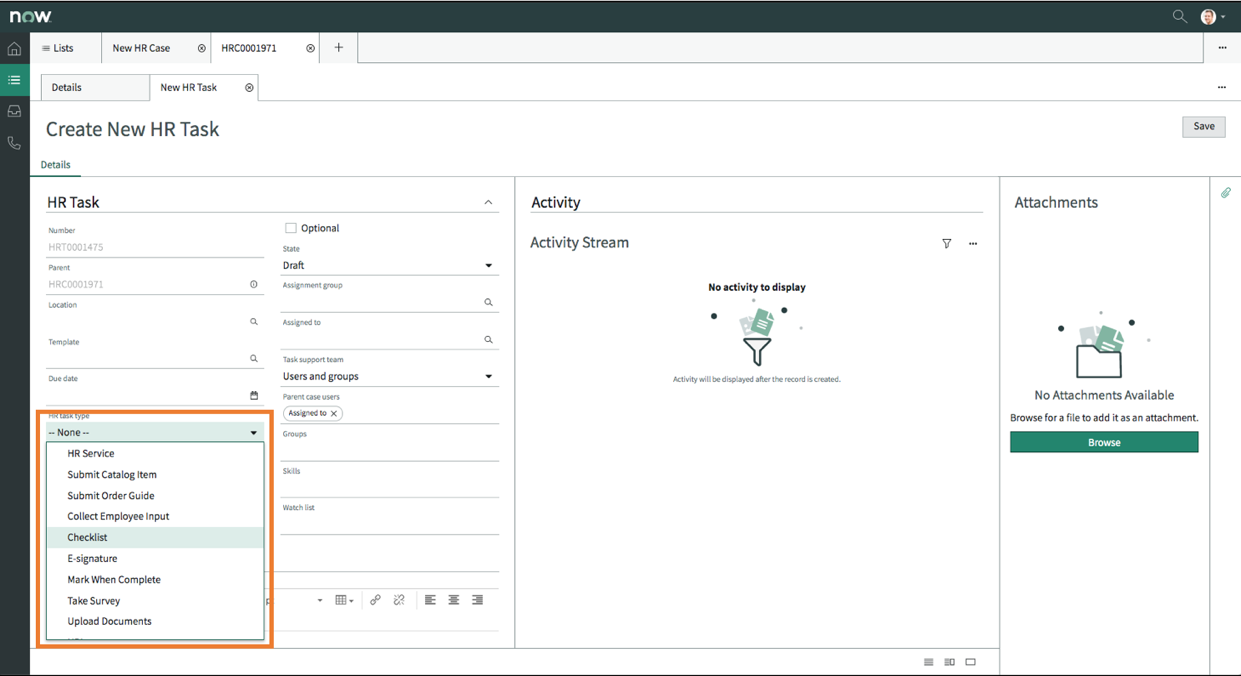Click the info icon next to Parent HRC0001971

coord(253,284)
